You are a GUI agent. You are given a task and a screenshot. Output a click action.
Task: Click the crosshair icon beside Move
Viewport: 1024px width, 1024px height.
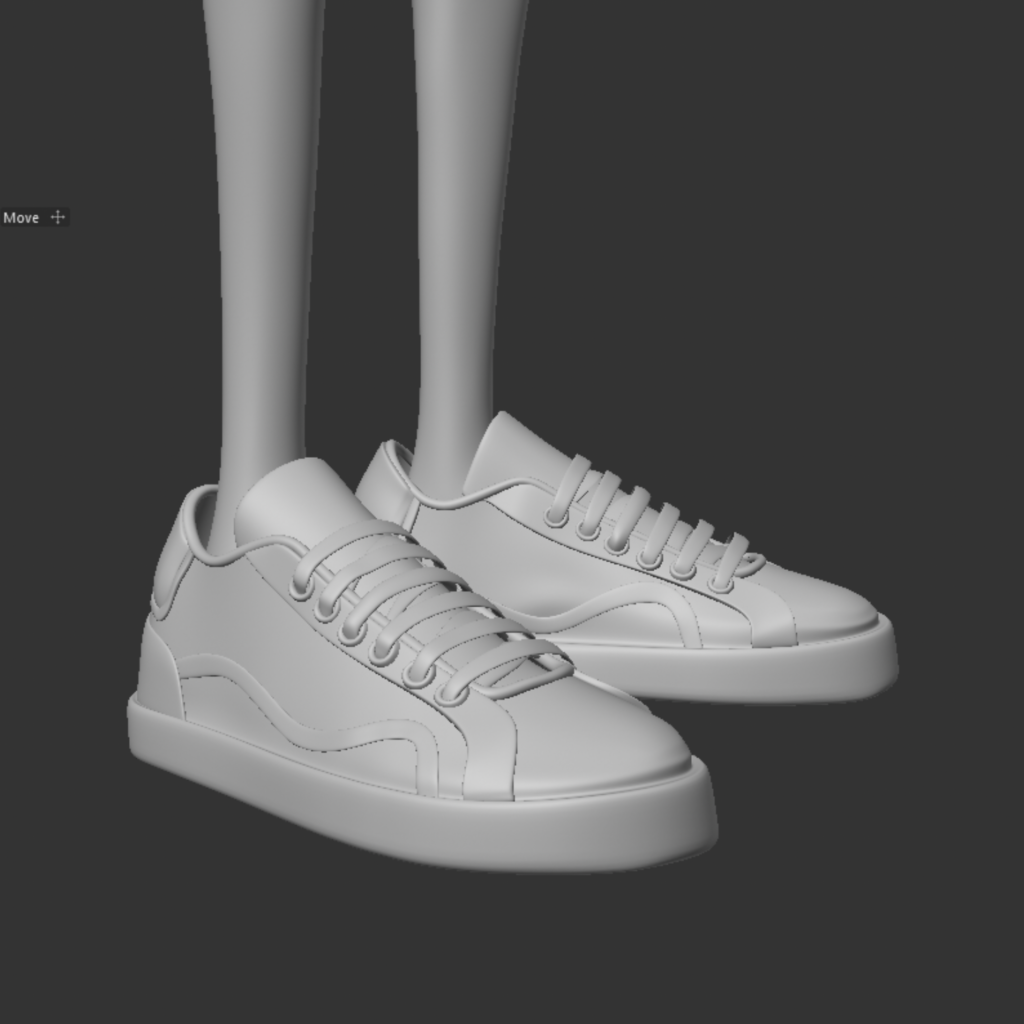tap(58, 217)
